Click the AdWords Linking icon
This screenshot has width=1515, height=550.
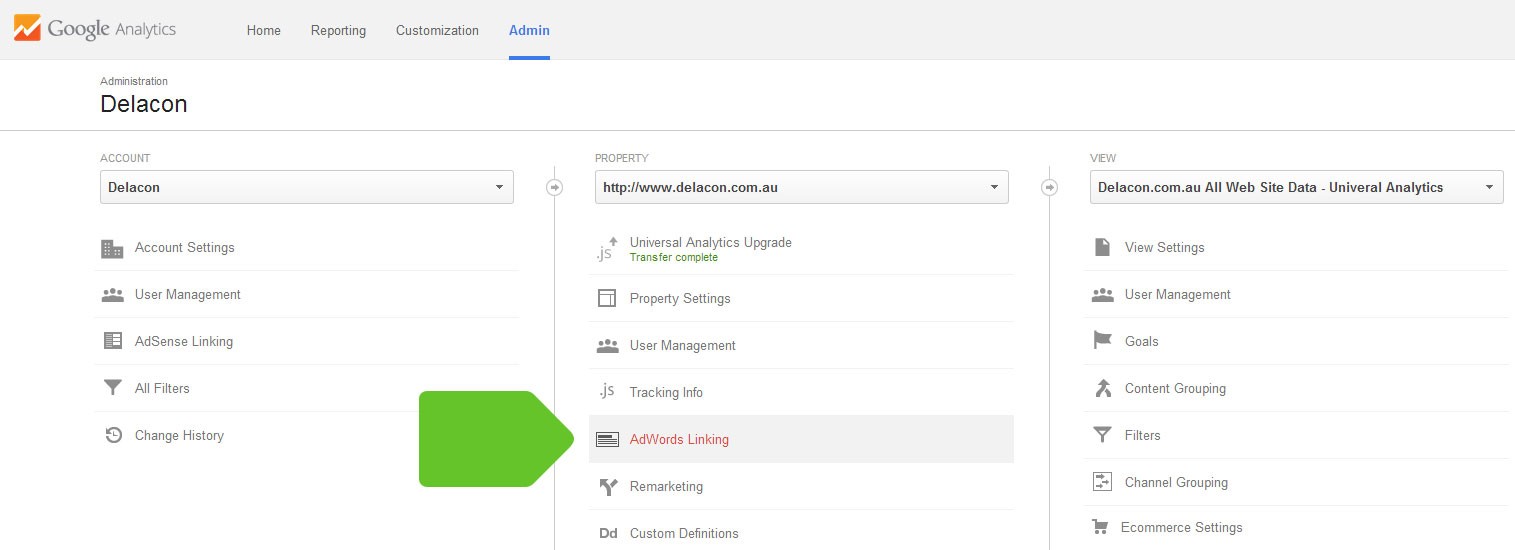coord(607,439)
